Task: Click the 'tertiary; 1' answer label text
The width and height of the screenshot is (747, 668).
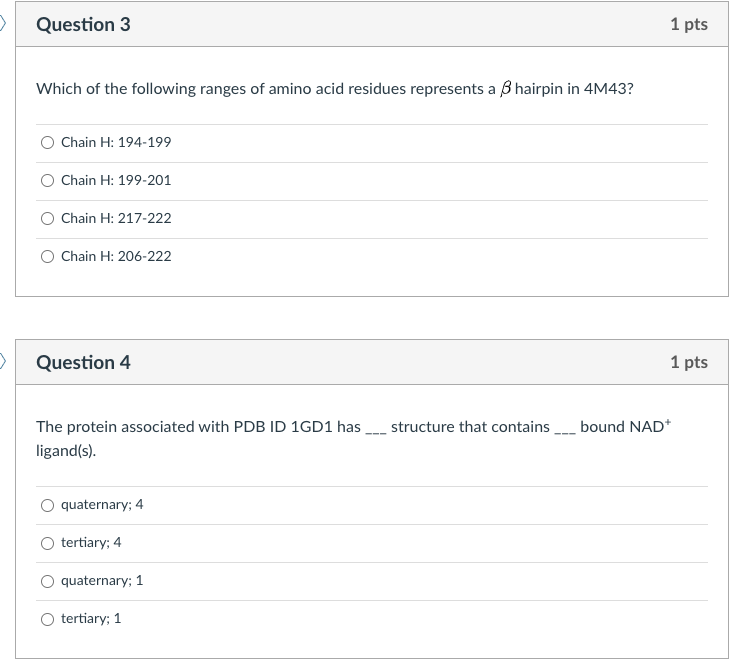Action: [91, 619]
